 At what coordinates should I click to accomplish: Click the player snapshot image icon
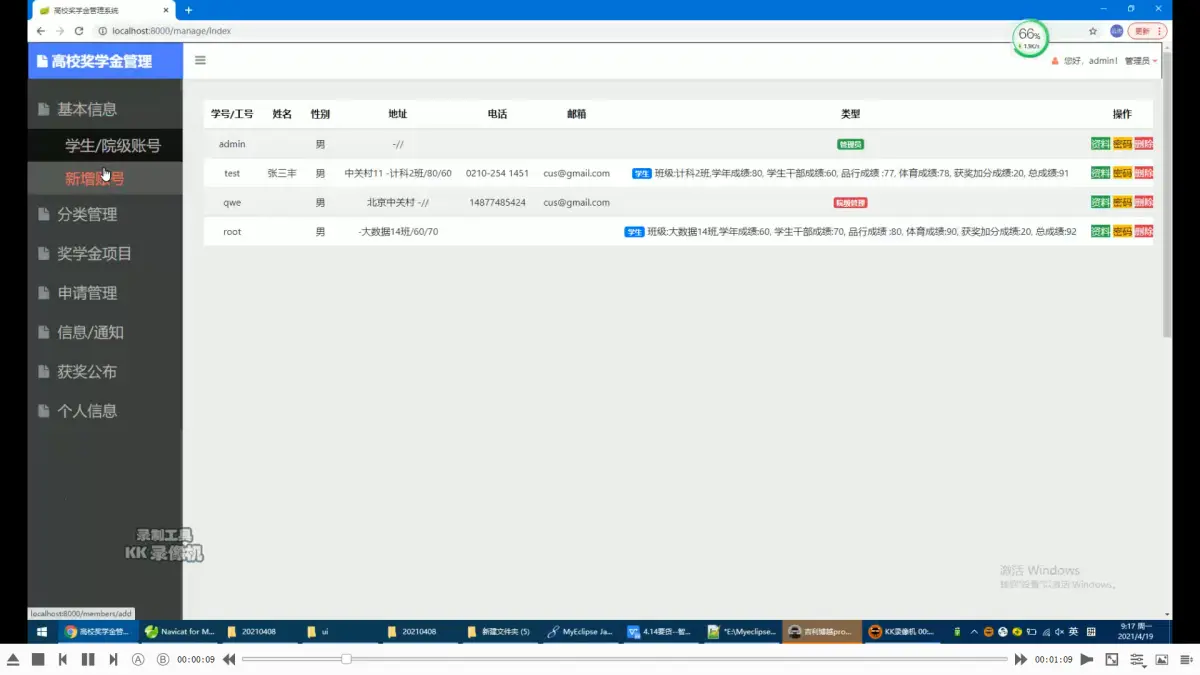click(1162, 659)
